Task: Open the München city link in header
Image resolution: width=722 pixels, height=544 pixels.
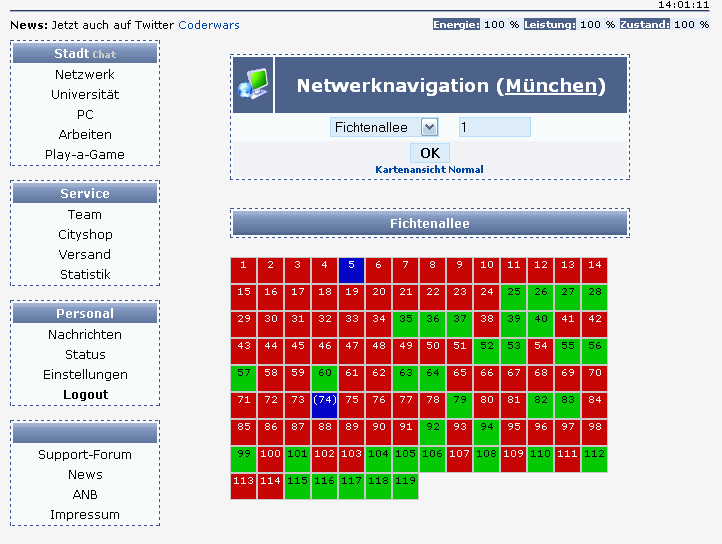Action: [x=551, y=86]
